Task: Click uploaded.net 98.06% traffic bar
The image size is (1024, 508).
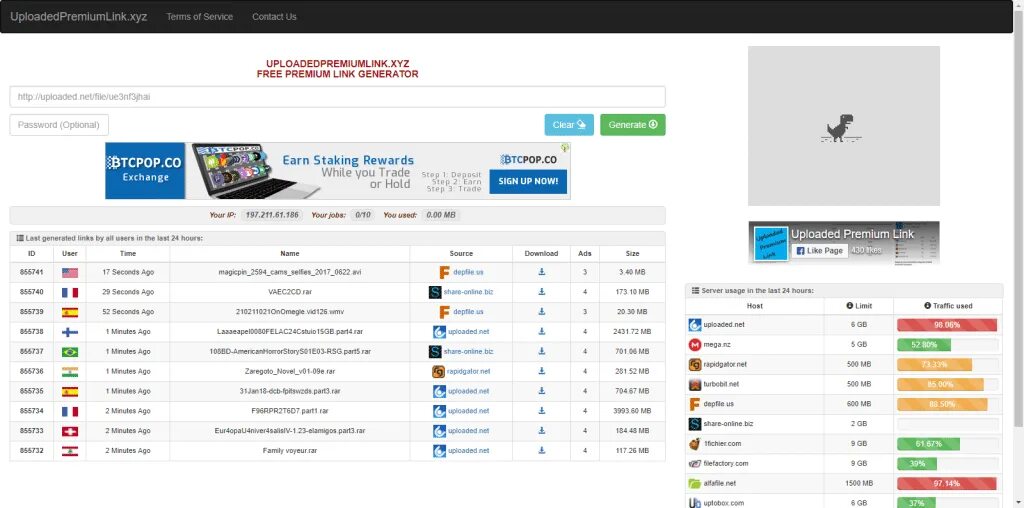Action: pos(947,325)
